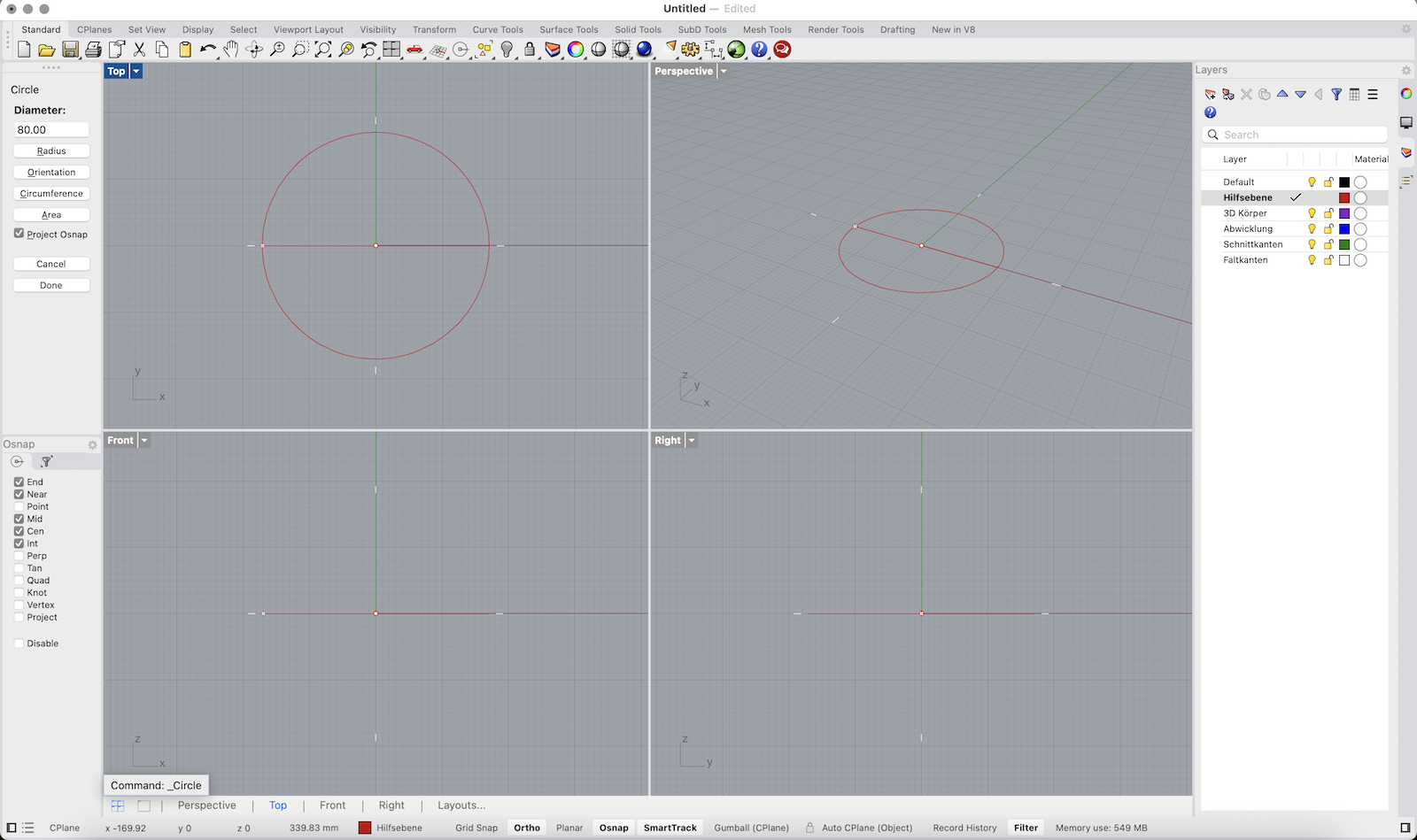Open the Right viewport dropdown arrow

tap(692, 440)
